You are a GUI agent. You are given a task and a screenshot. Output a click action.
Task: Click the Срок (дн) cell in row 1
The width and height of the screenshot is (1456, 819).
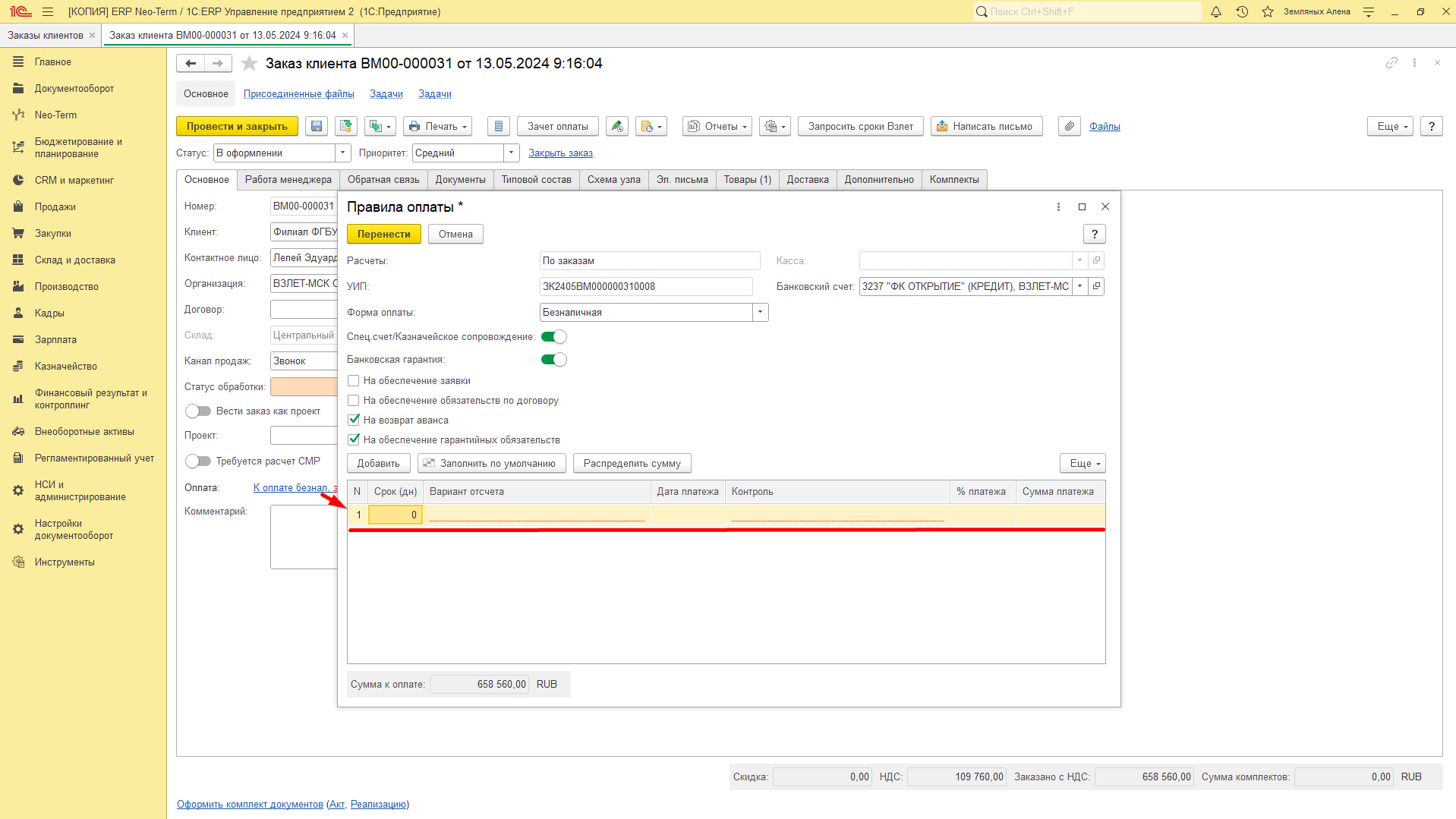(x=396, y=515)
